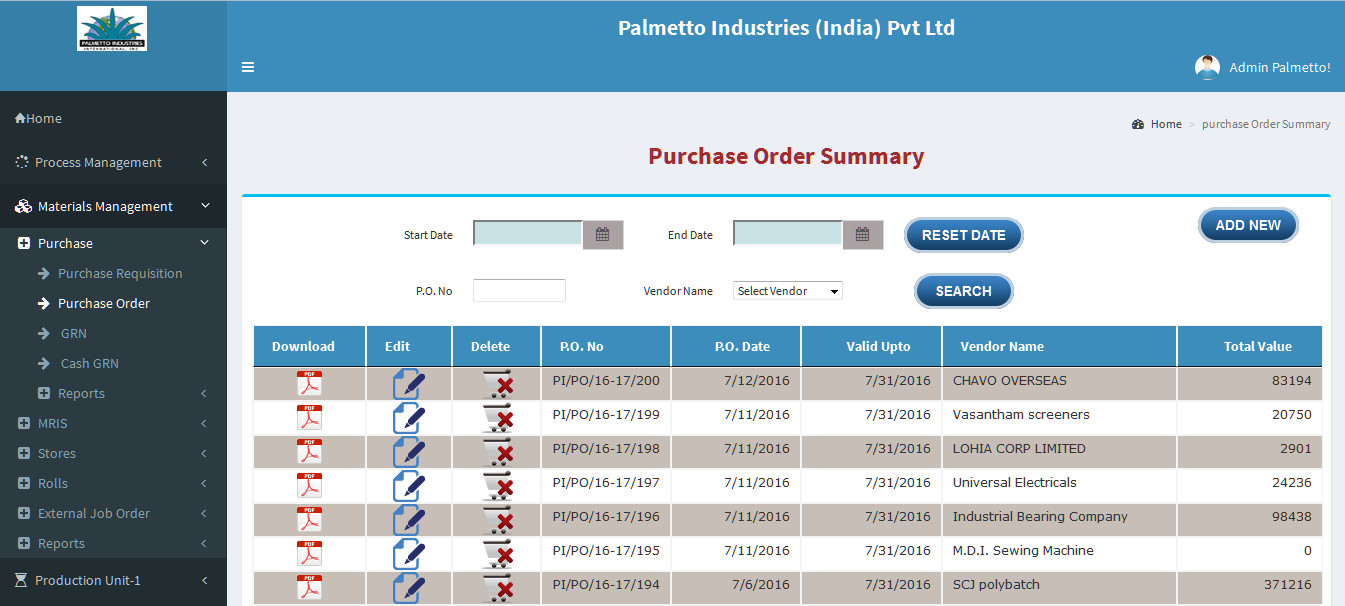The image size is (1345, 606).
Task: Expand the External Job Order menu
Action: pyautogui.click(x=113, y=513)
